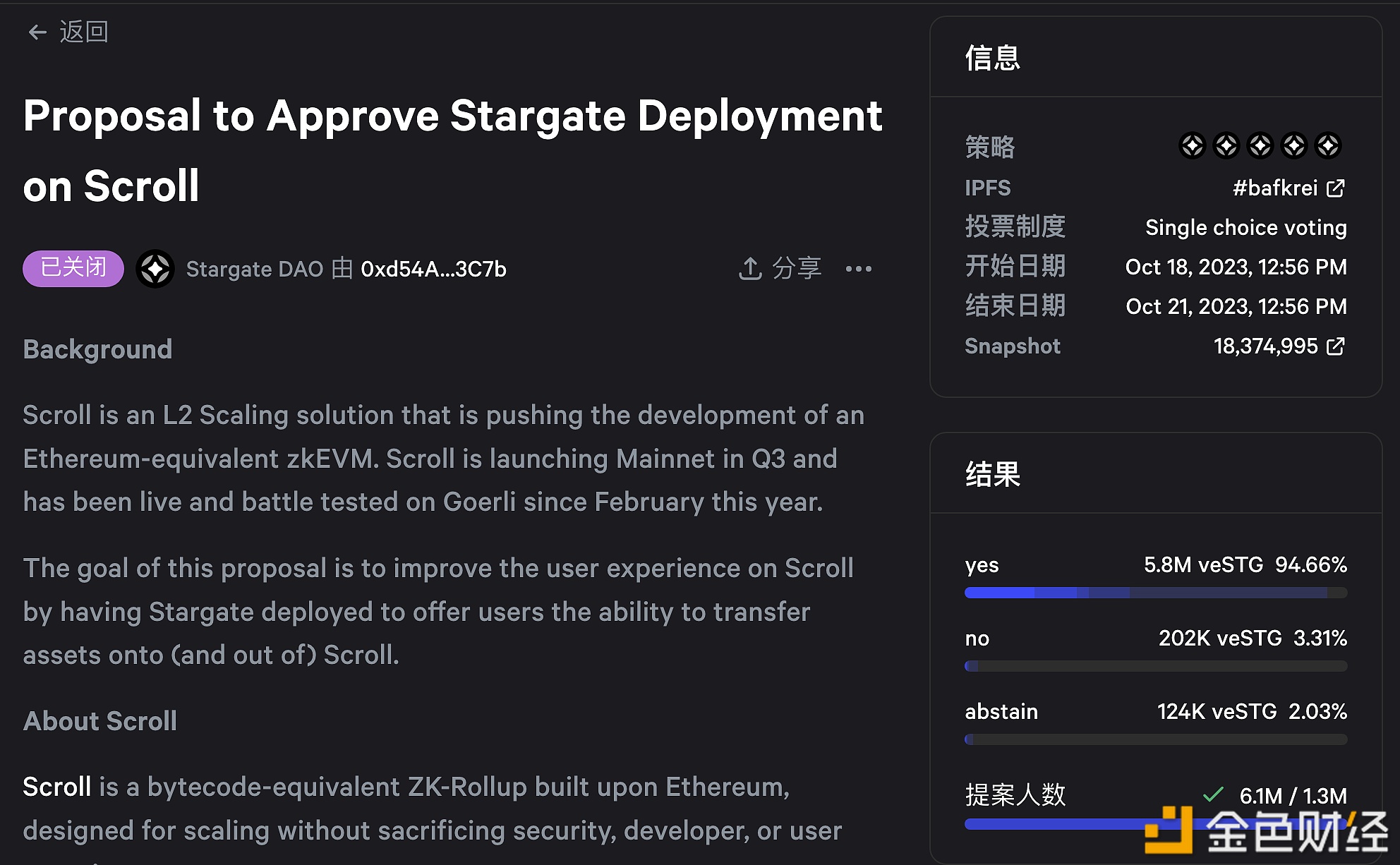This screenshot has width=1400, height=865.
Task: Click 返回 to go back
Action: [x=83, y=32]
